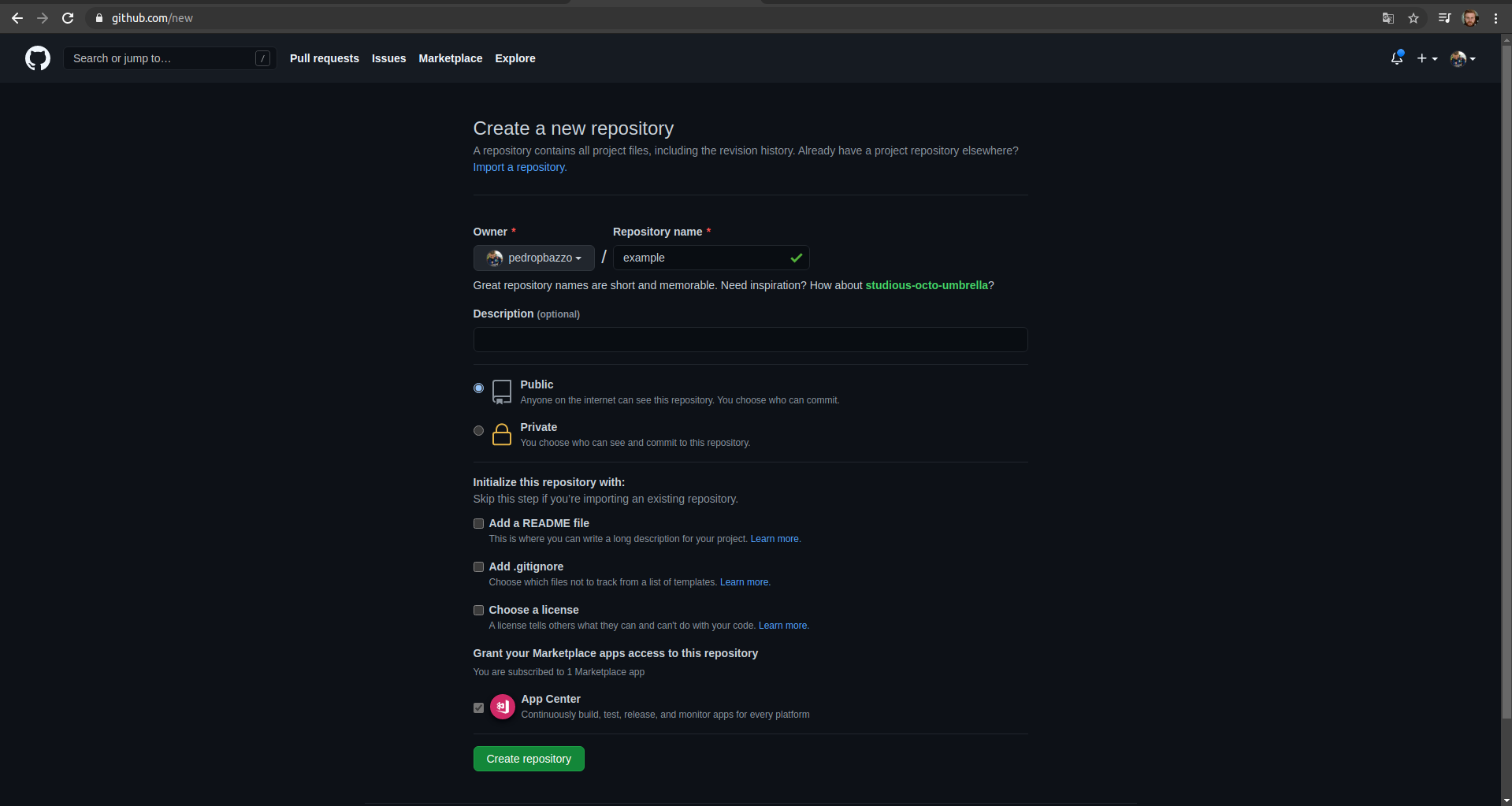1512x806 pixels.
Task: Click the App Center app icon
Action: [503, 707]
